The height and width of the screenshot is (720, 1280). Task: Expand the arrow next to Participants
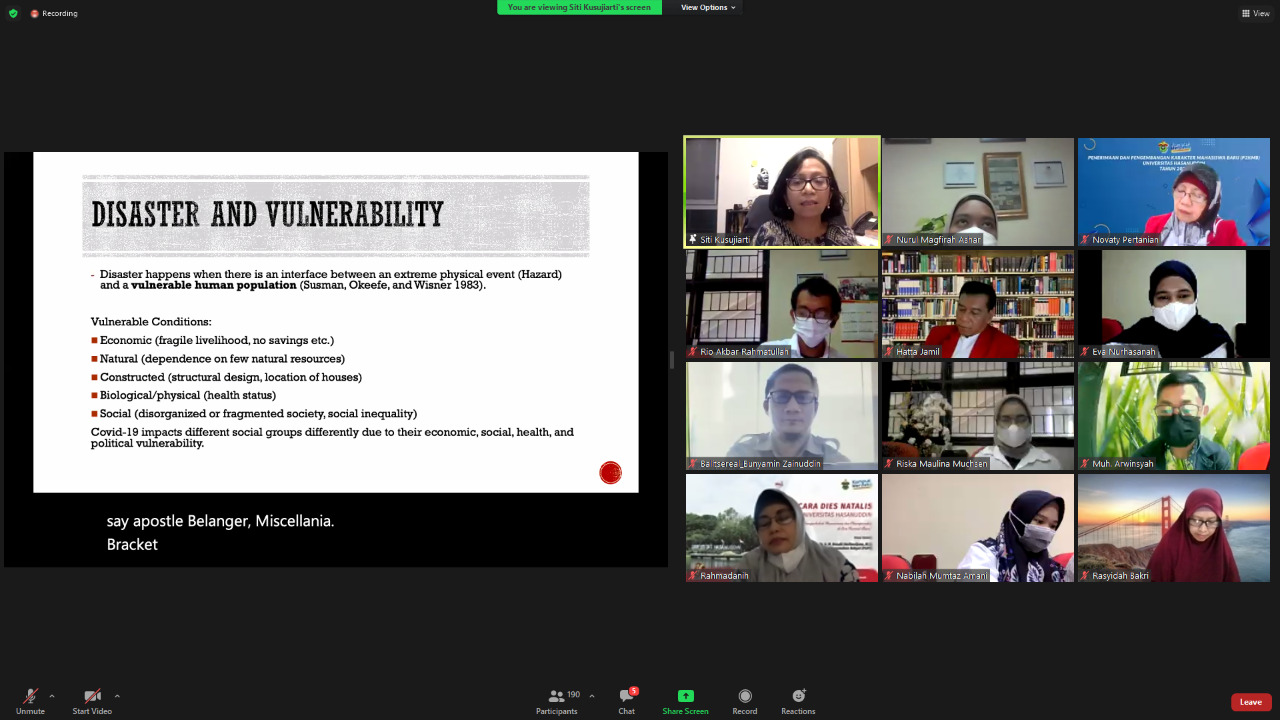(592, 696)
